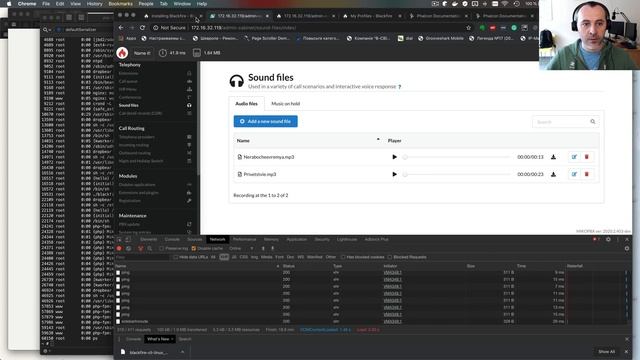Open the Elements tab in DevTools
This screenshot has width=640, height=360.
click(149, 239)
